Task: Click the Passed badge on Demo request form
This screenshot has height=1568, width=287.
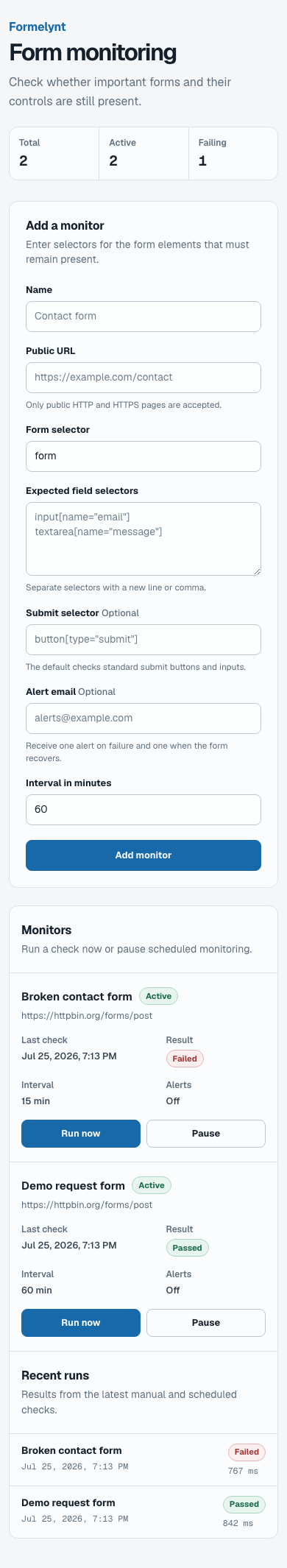Action: tap(188, 1248)
